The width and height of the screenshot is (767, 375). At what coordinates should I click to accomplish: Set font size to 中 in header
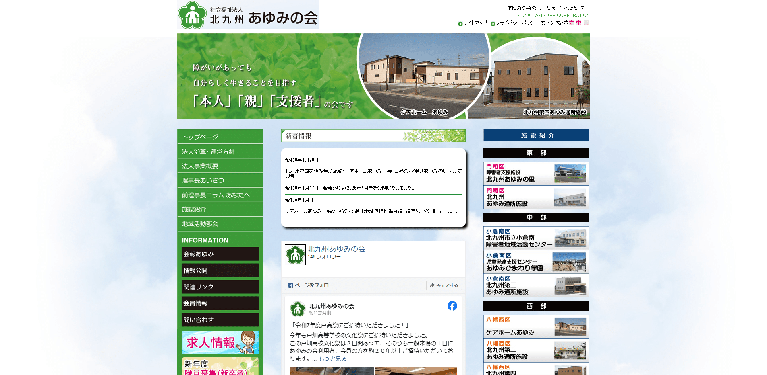pos(579,22)
